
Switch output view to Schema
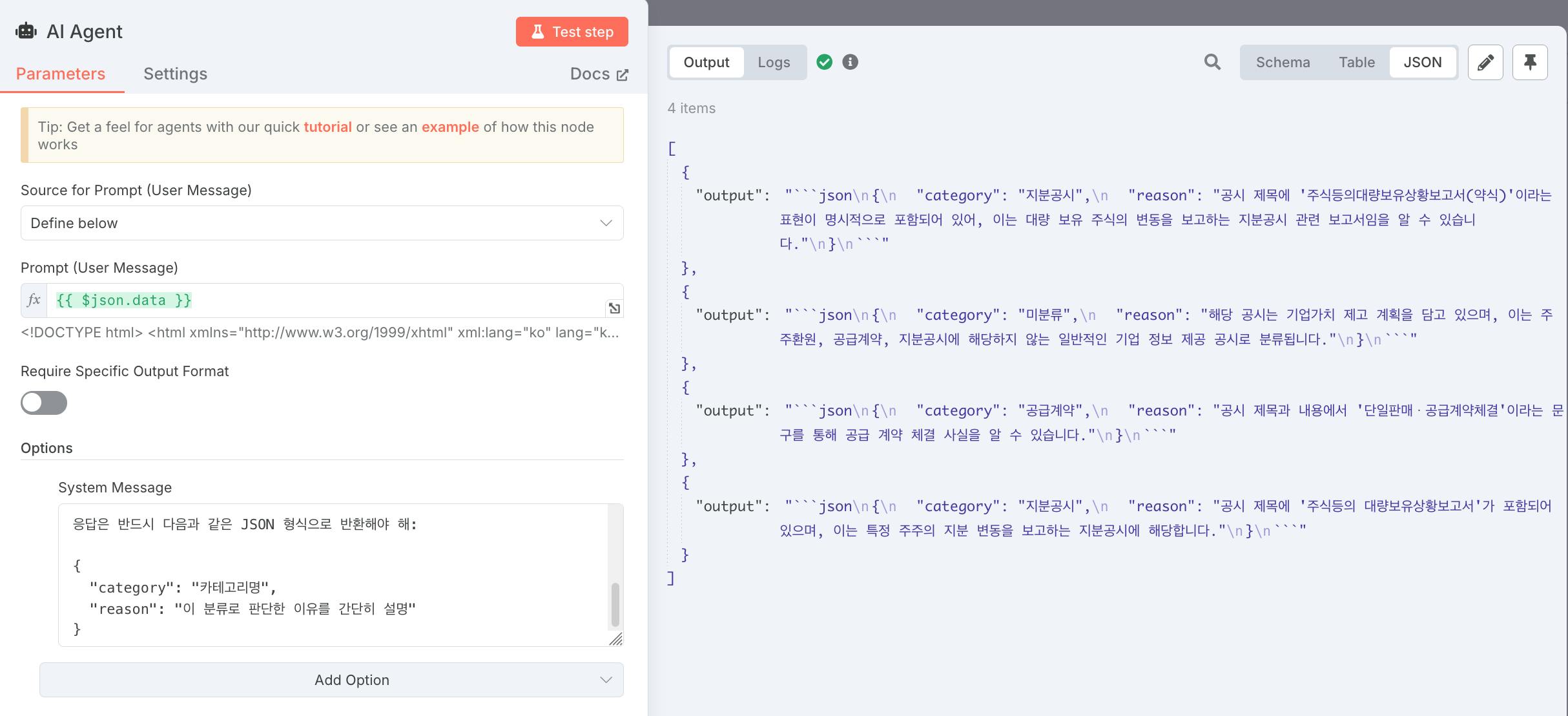pos(1283,62)
